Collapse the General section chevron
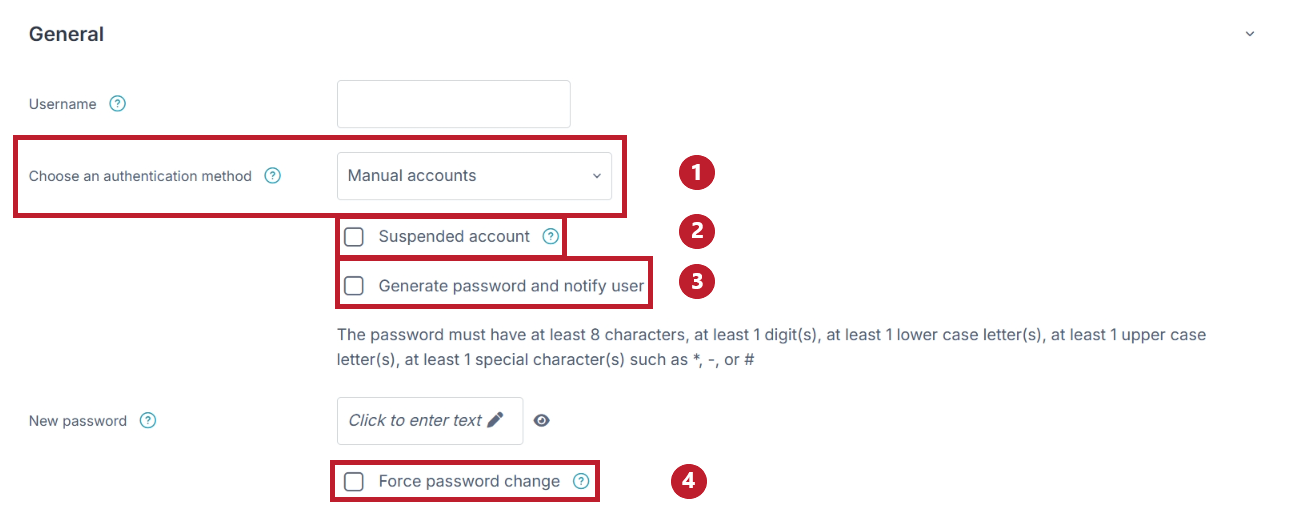The image size is (1292, 508). (x=1249, y=34)
